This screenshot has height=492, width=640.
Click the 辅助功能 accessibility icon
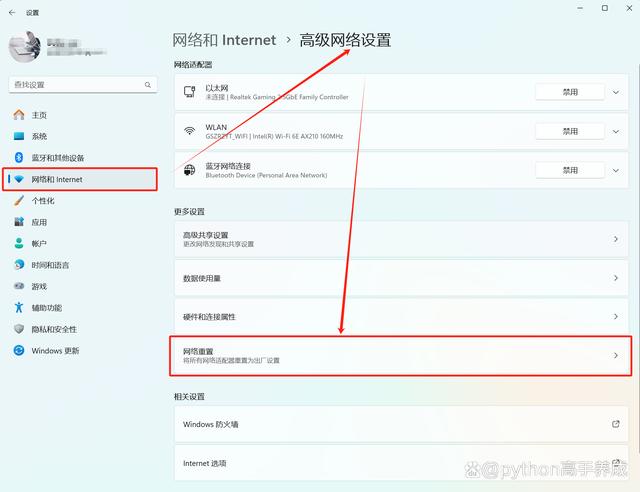click(x=19, y=307)
